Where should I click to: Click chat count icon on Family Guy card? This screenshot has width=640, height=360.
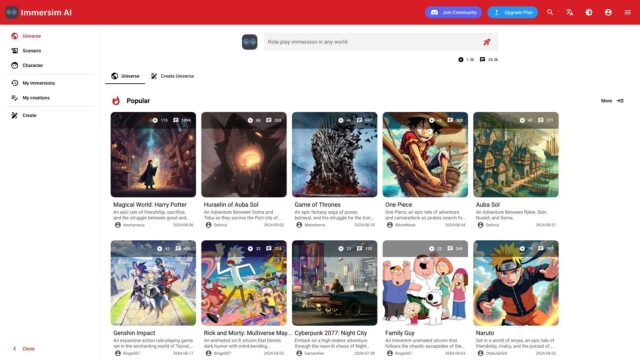coord(450,248)
